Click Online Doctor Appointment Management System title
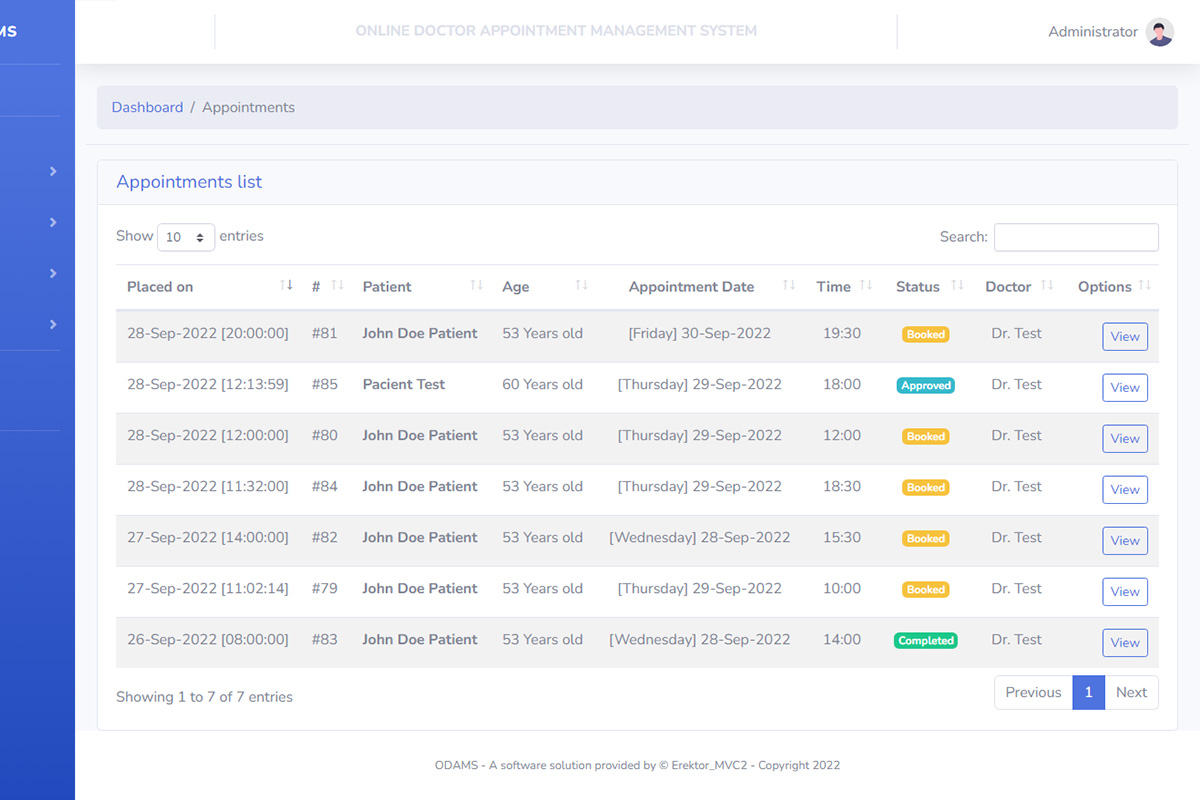 pos(556,31)
